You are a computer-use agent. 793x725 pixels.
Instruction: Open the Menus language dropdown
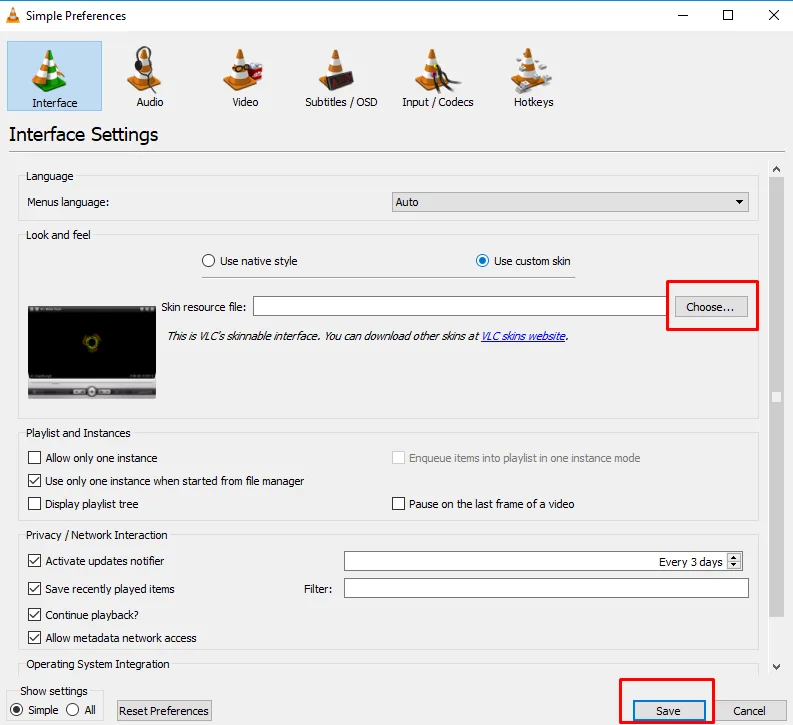coord(570,202)
